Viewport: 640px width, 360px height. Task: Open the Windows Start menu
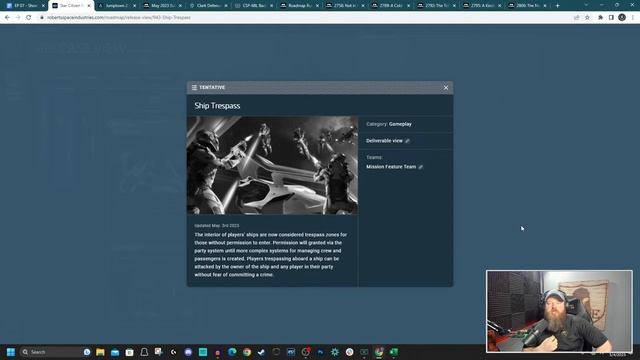(x=11, y=352)
